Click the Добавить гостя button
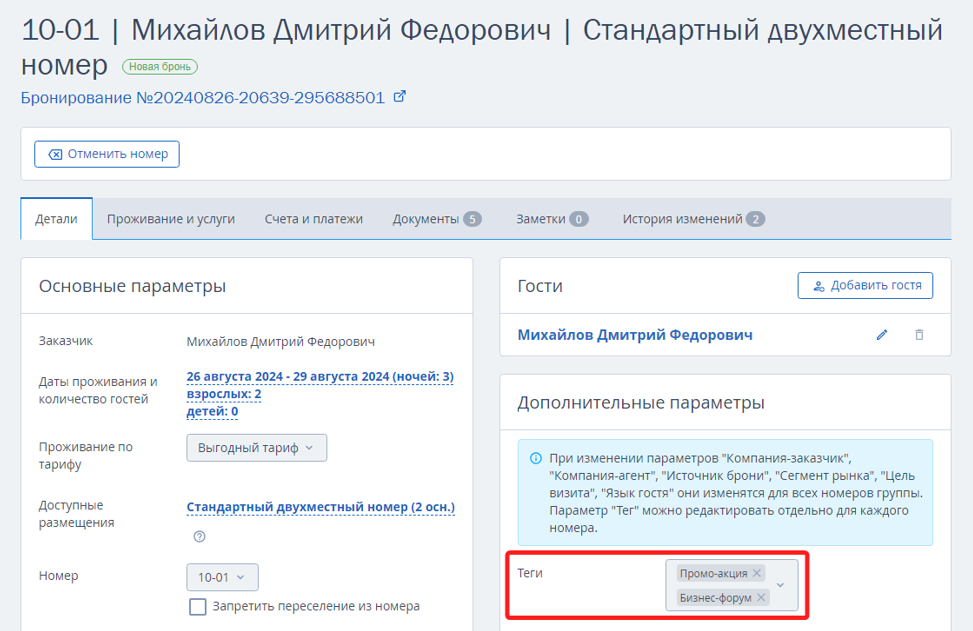973x631 pixels. (865, 285)
